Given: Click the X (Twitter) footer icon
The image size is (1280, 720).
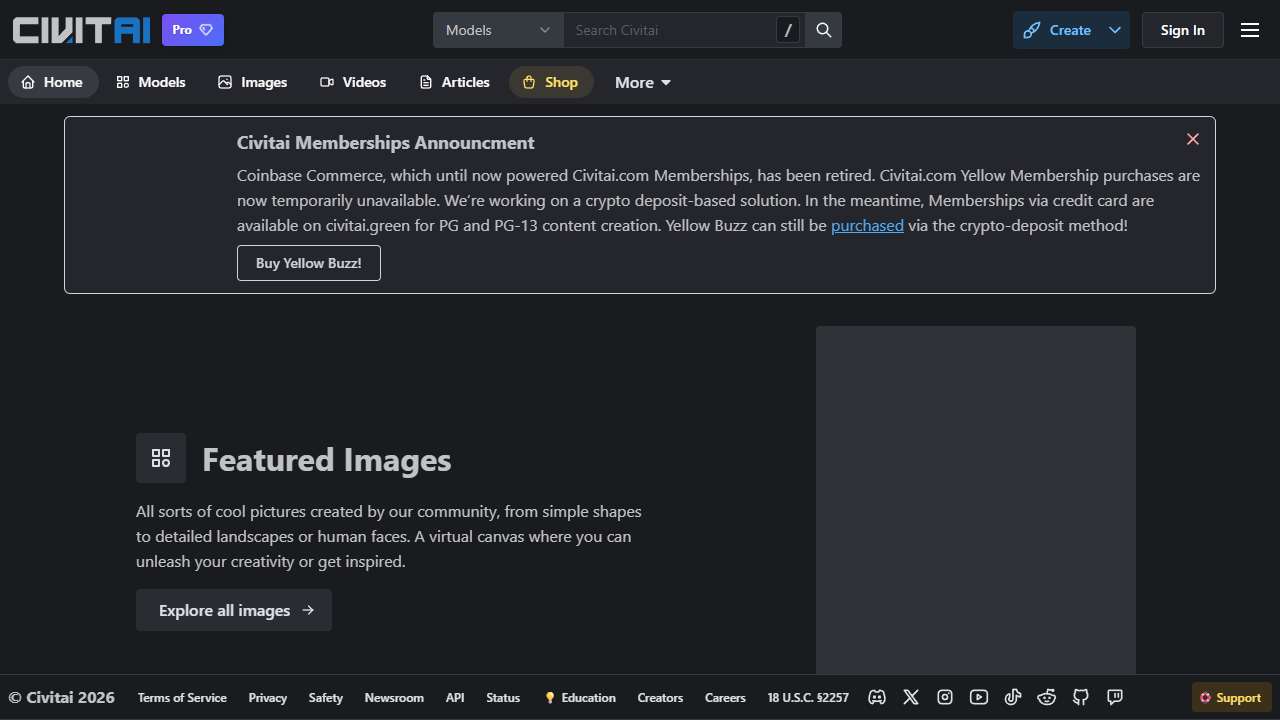Looking at the screenshot, I should 911,697.
